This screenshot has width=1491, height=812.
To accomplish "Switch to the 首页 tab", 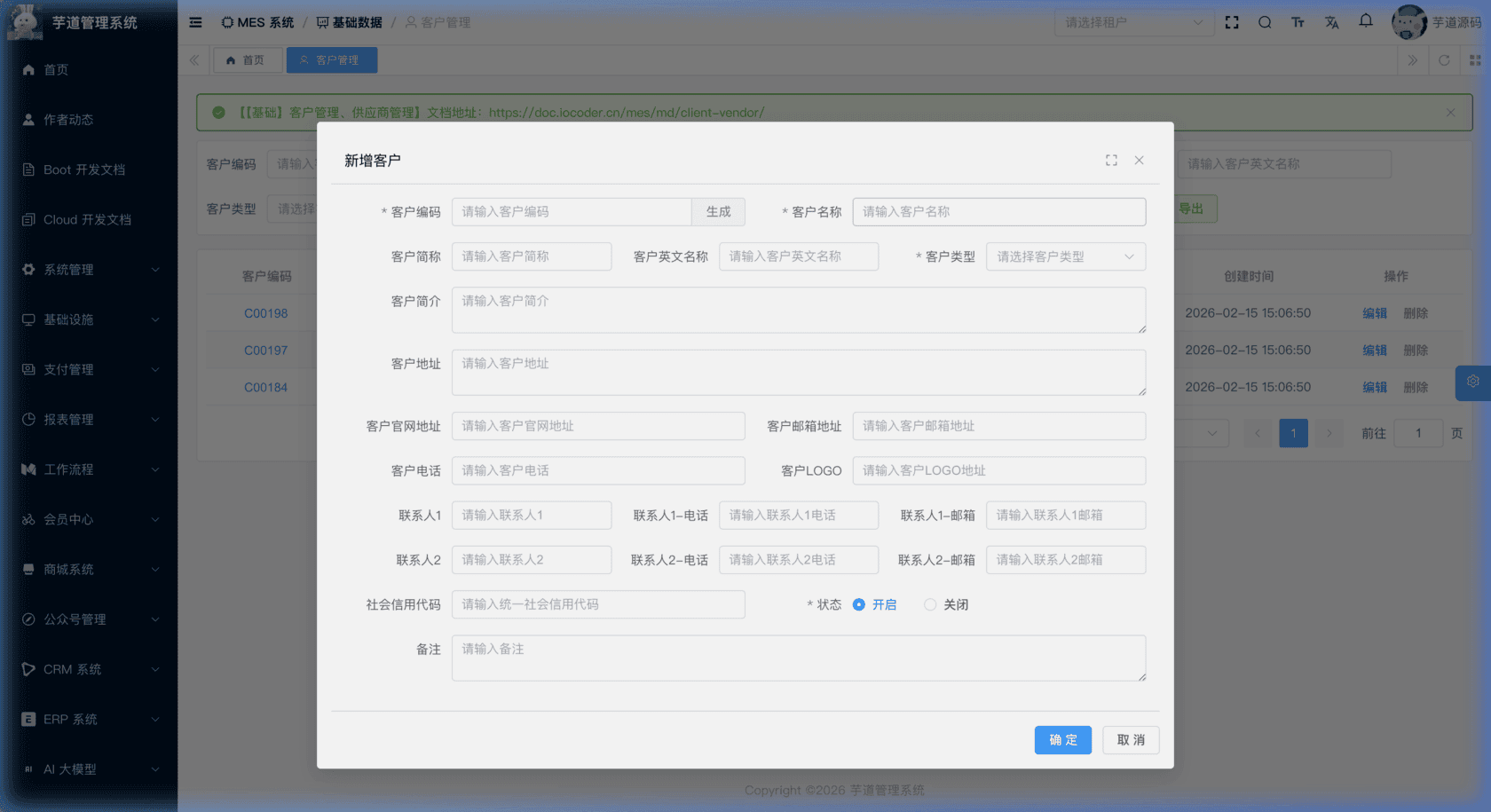I will [247, 60].
